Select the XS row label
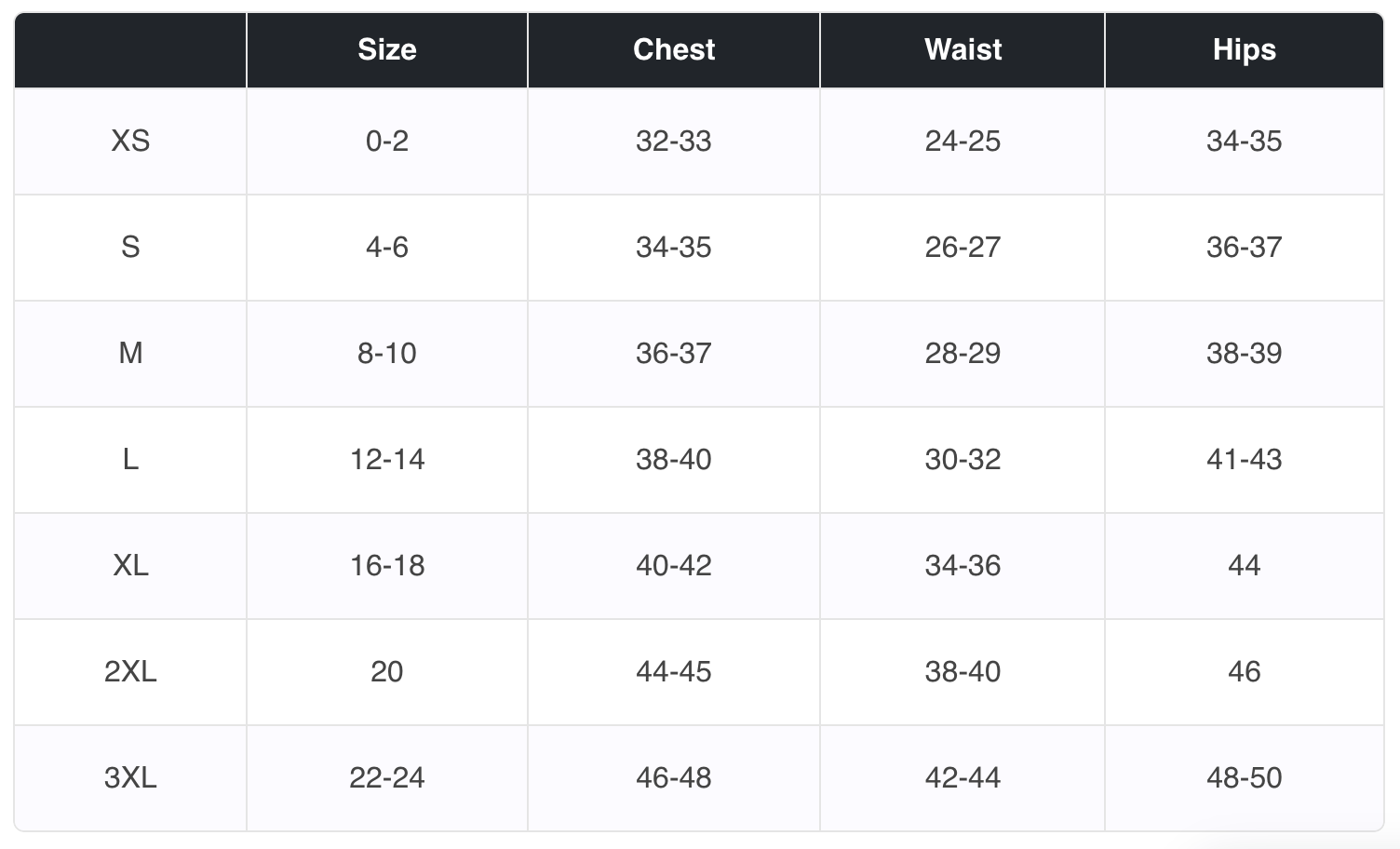Screen dimensions: 1400x849 point(130,141)
